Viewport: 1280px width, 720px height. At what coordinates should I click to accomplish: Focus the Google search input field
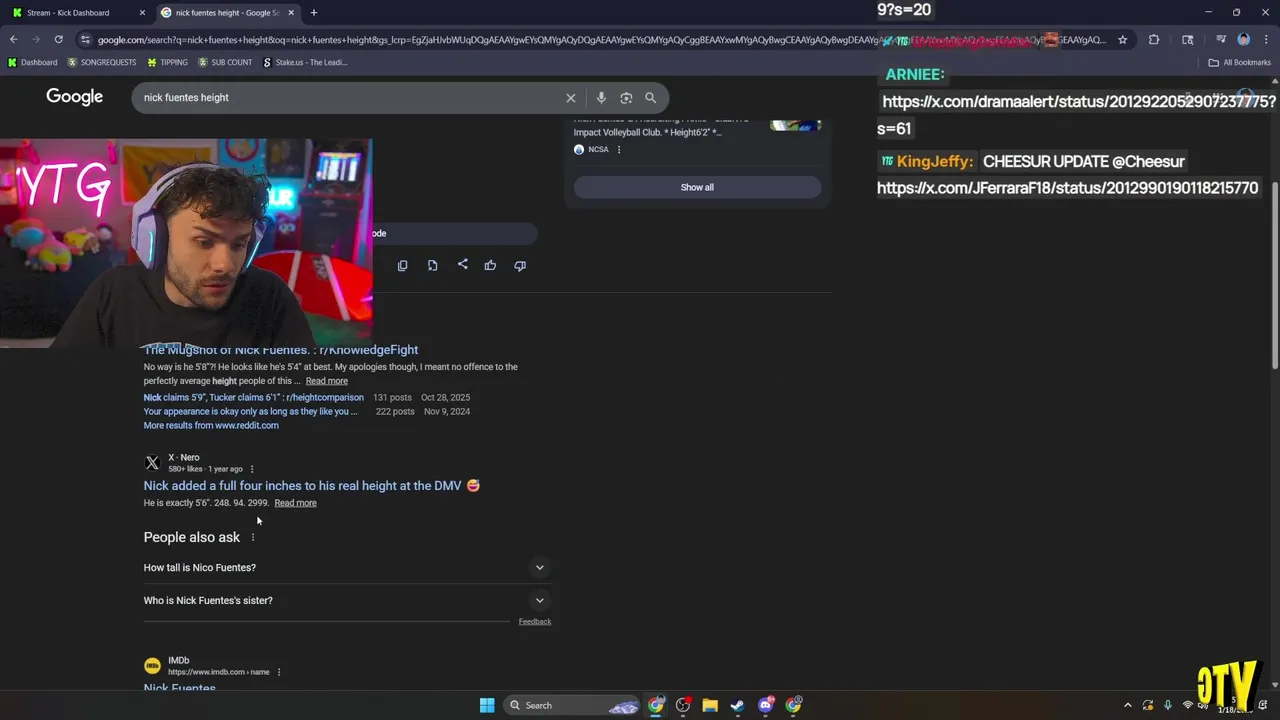[x=350, y=98]
